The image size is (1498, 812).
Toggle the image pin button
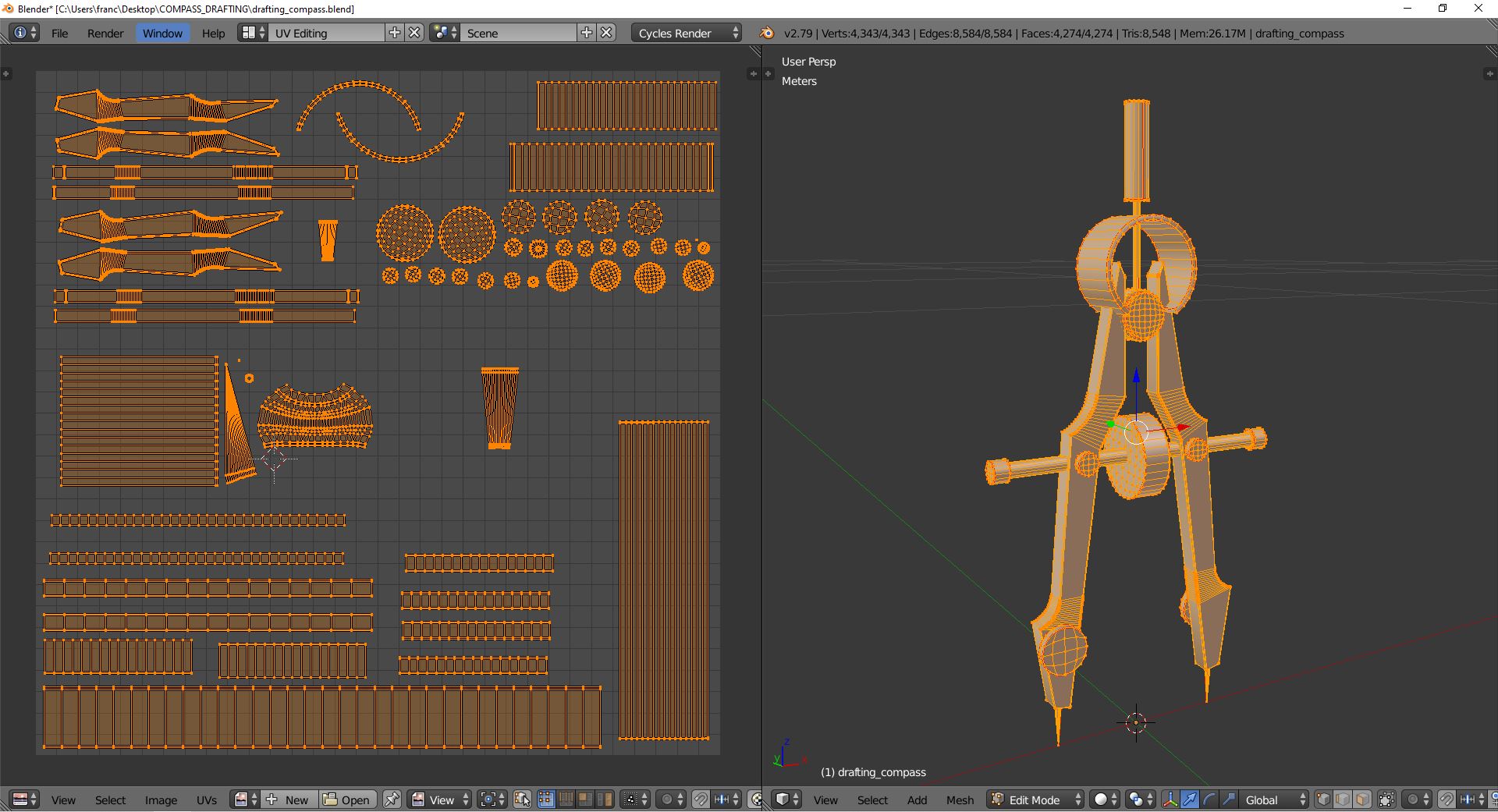[x=392, y=800]
